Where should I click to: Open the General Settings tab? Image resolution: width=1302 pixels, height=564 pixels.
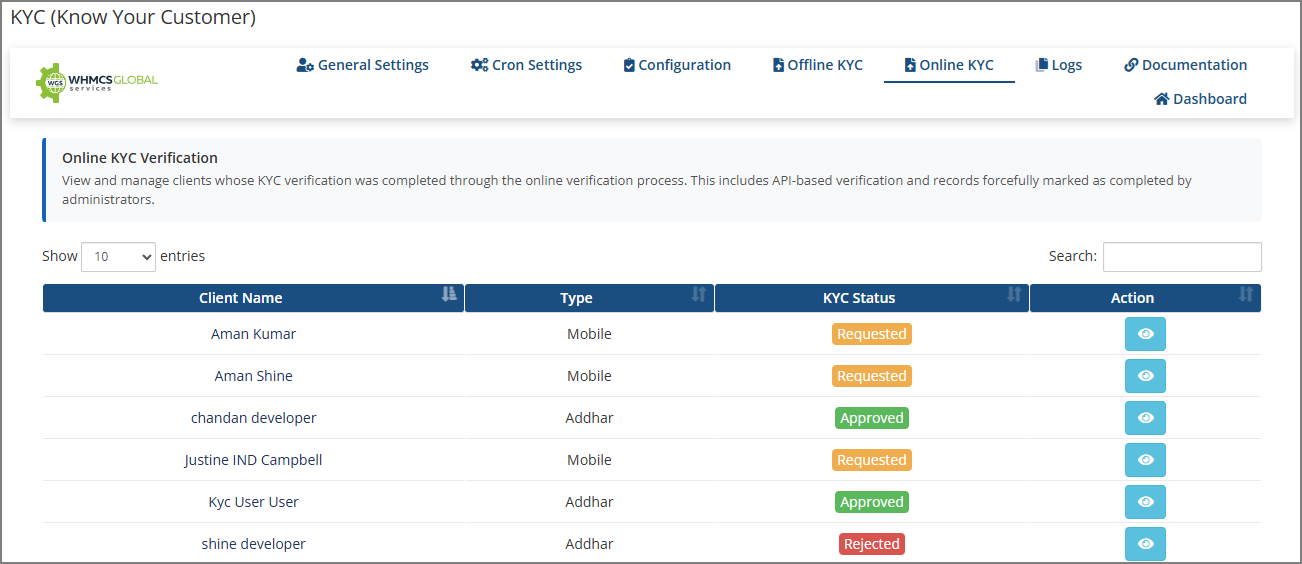(363, 65)
